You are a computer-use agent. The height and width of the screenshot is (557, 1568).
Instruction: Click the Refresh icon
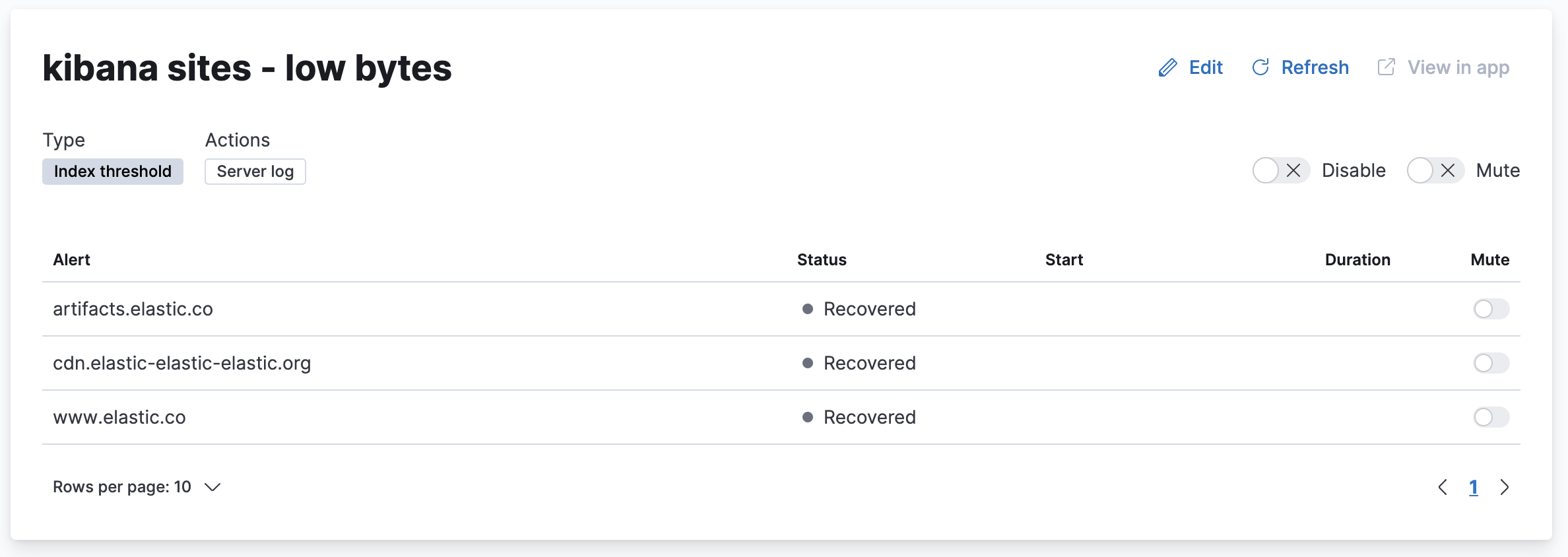[x=1261, y=67]
